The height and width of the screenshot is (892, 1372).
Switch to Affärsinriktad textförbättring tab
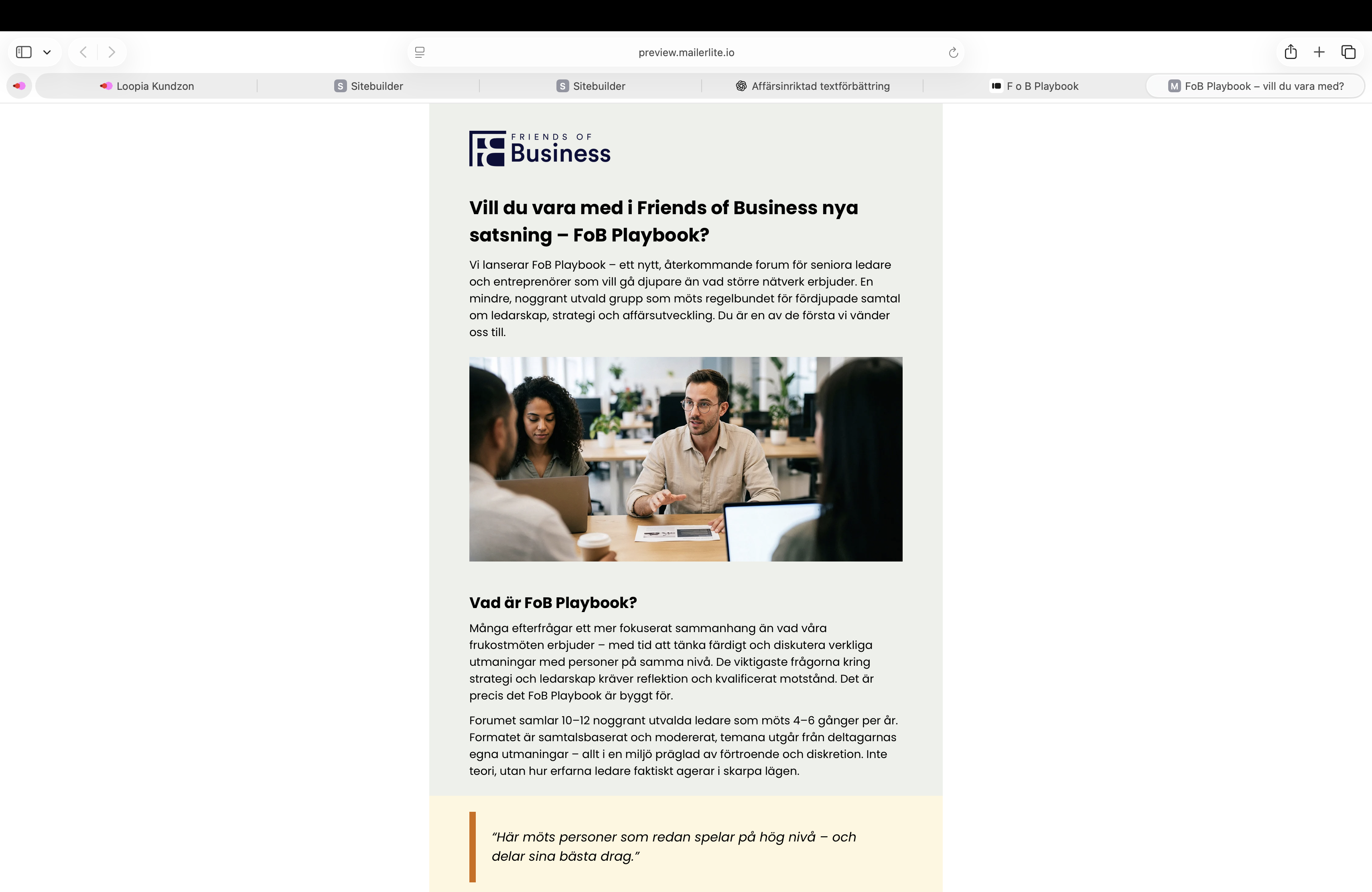pyautogui.click(x=812, y=86)
